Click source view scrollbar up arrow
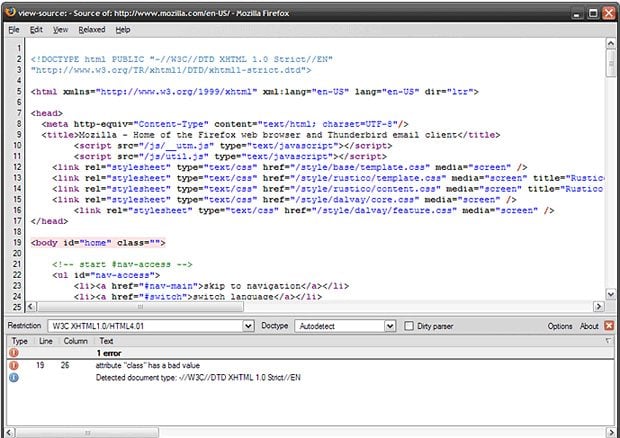 pyautogui.click(x=611, y=44)
